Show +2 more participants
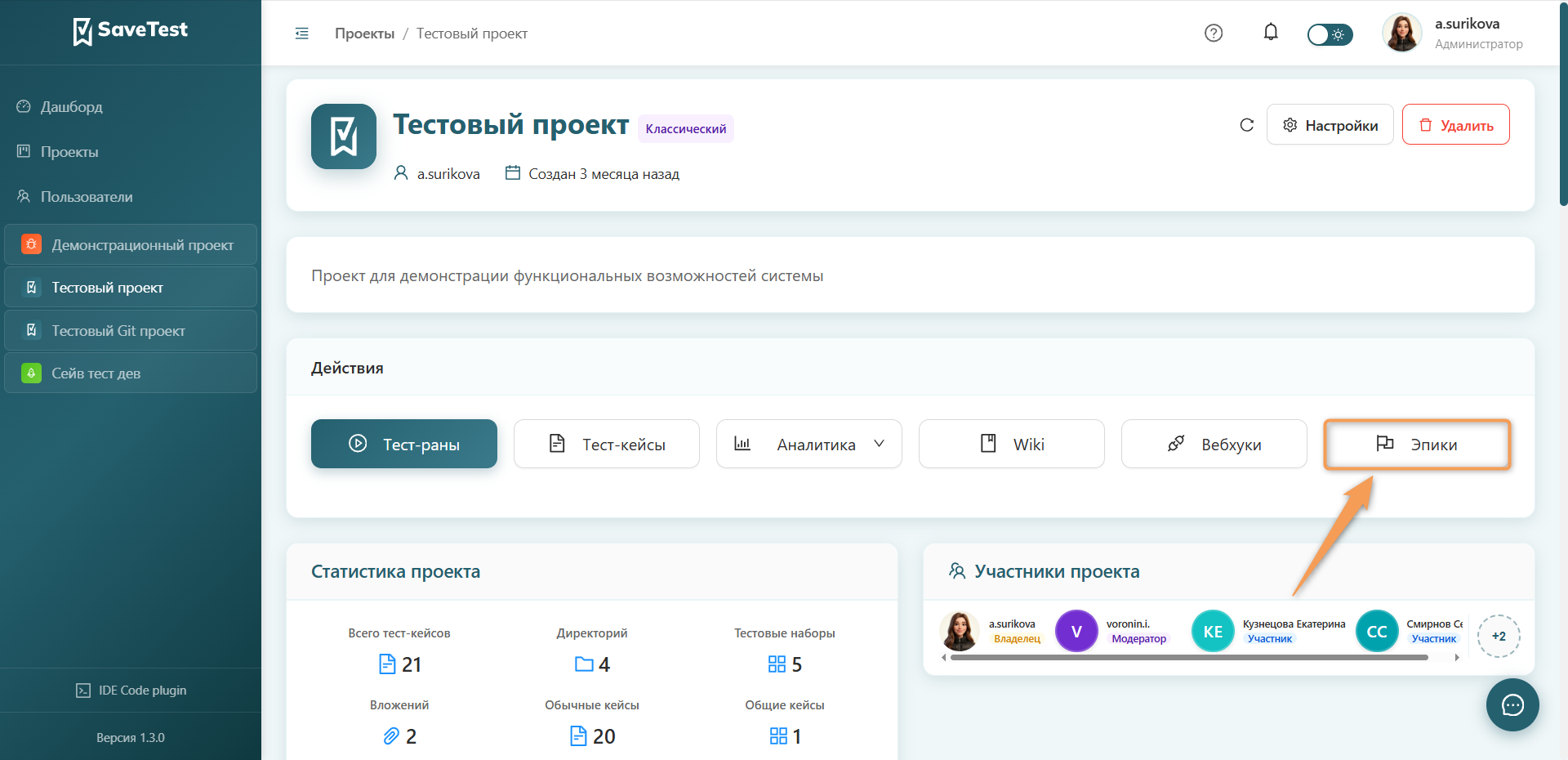 1499,636
